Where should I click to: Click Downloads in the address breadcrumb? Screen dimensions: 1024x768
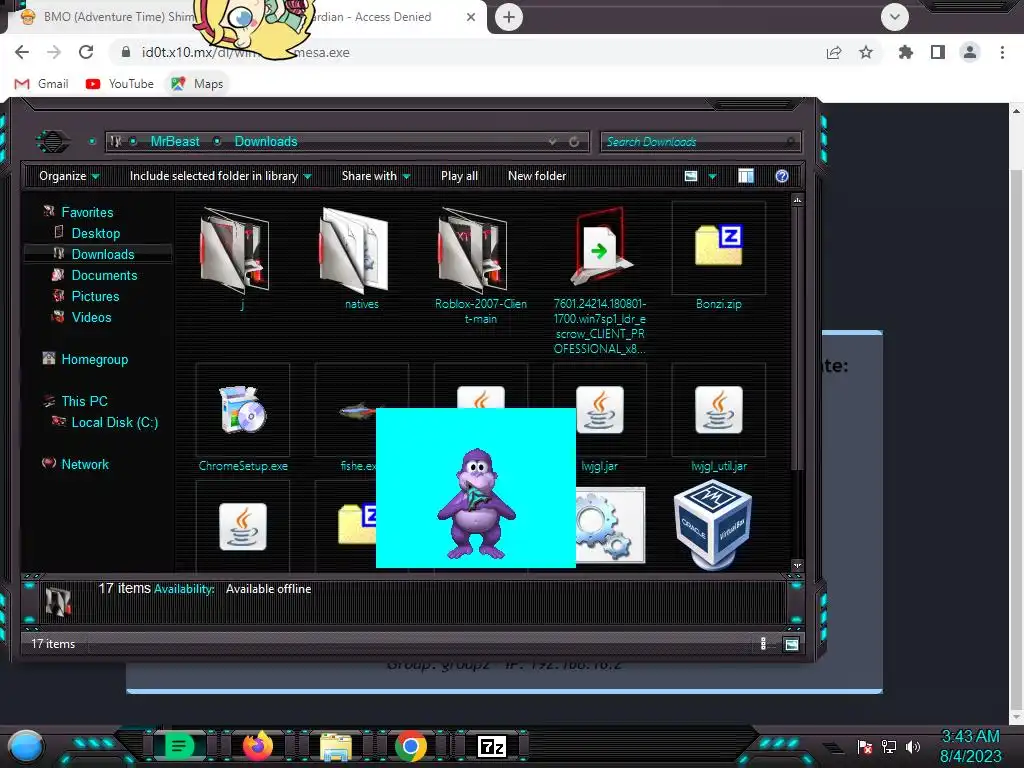(x=266, y=141)
